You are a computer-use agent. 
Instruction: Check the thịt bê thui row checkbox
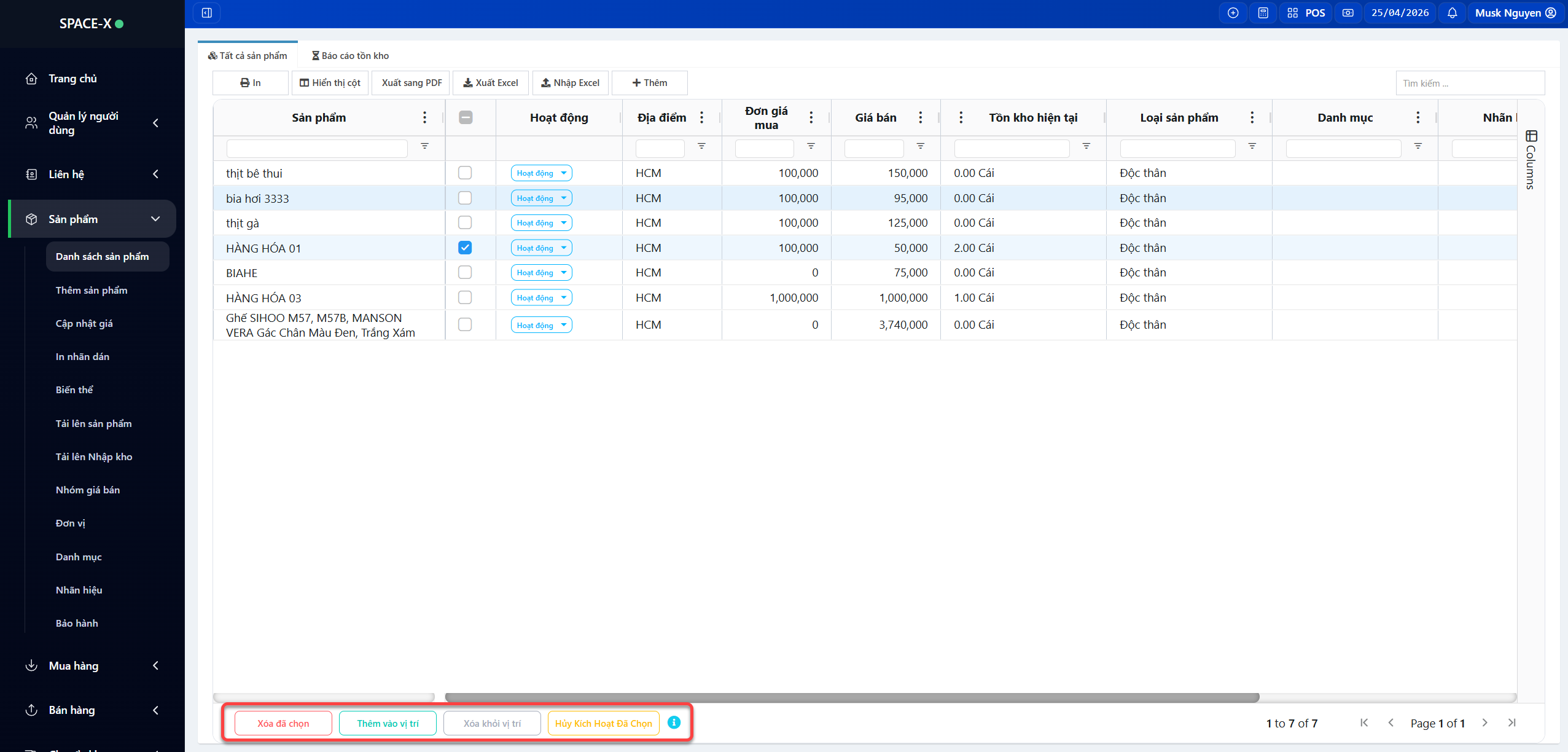pos(465,173)
